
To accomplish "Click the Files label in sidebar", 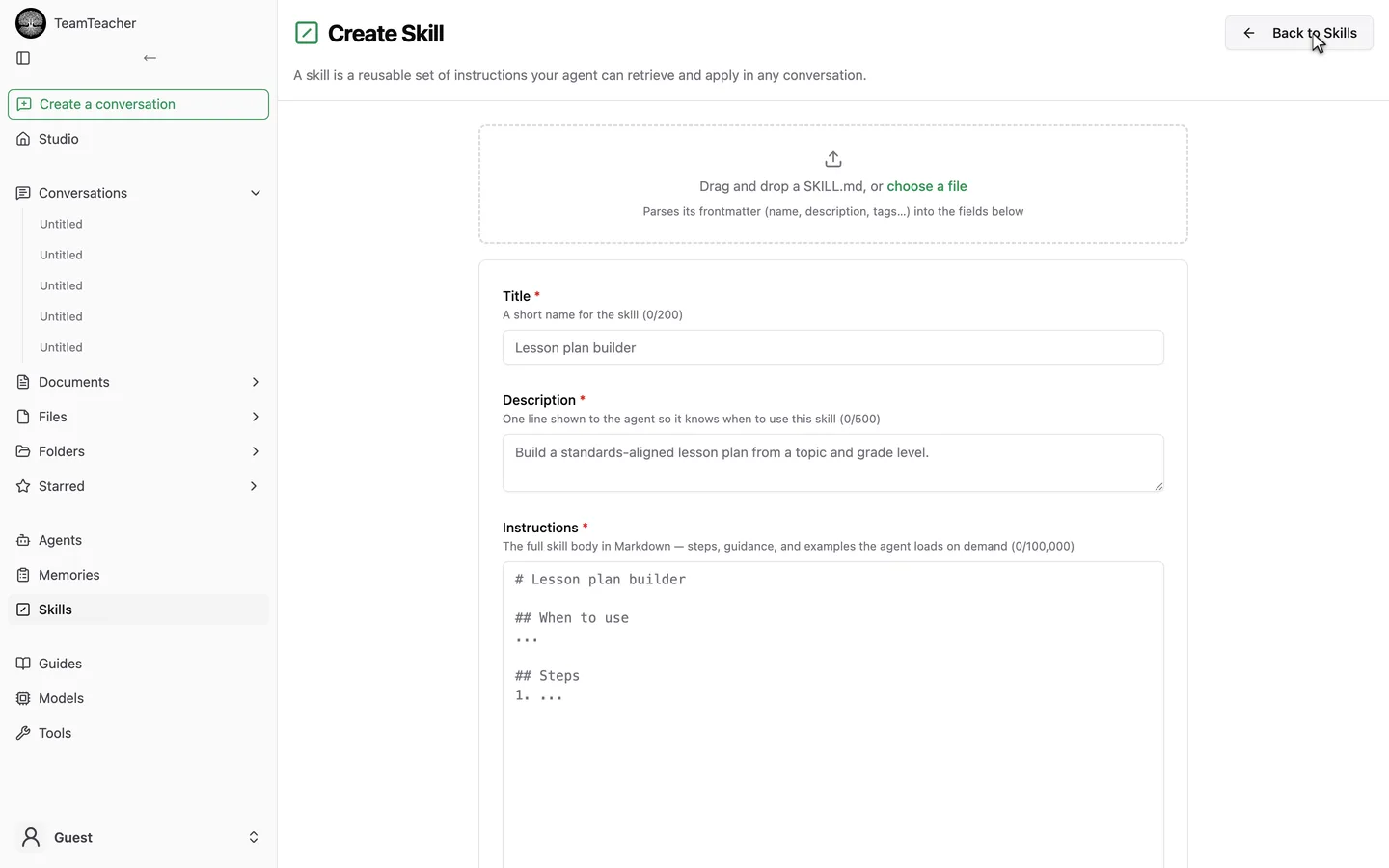I will point(53,417).
